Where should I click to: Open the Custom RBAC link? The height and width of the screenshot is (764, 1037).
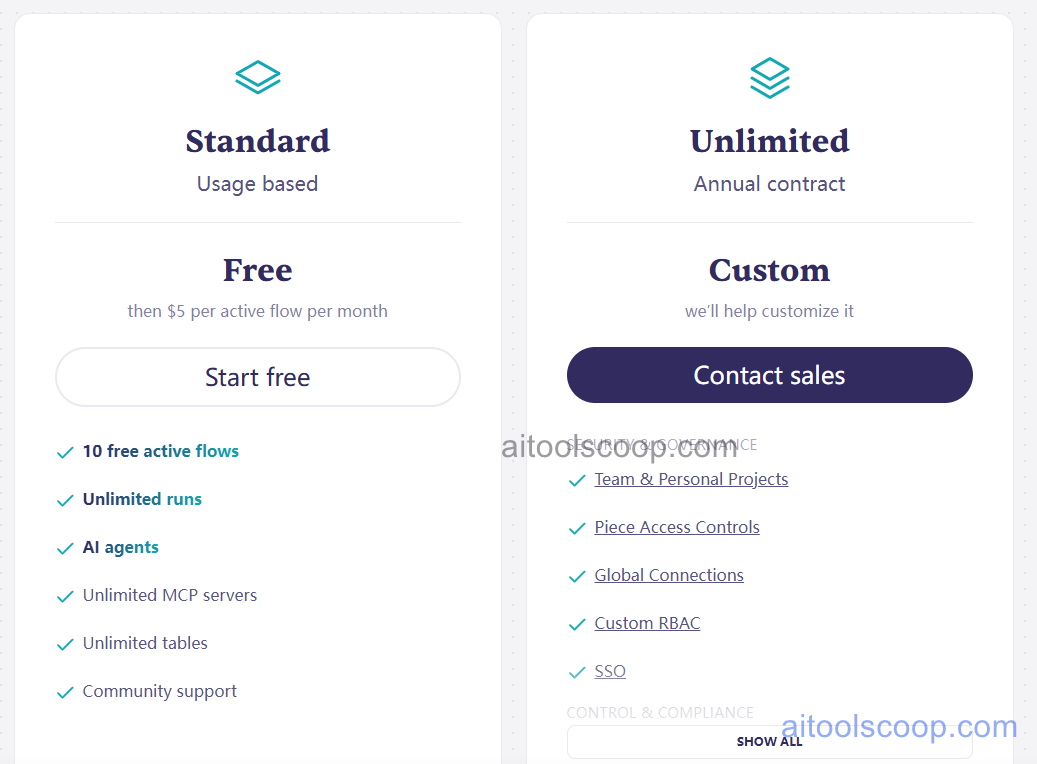click(x=647, y=623)
